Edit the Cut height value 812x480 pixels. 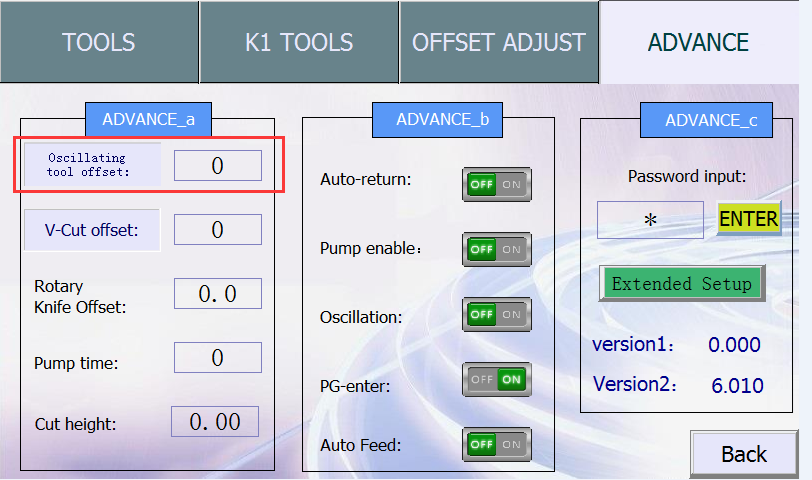(214, 422)
